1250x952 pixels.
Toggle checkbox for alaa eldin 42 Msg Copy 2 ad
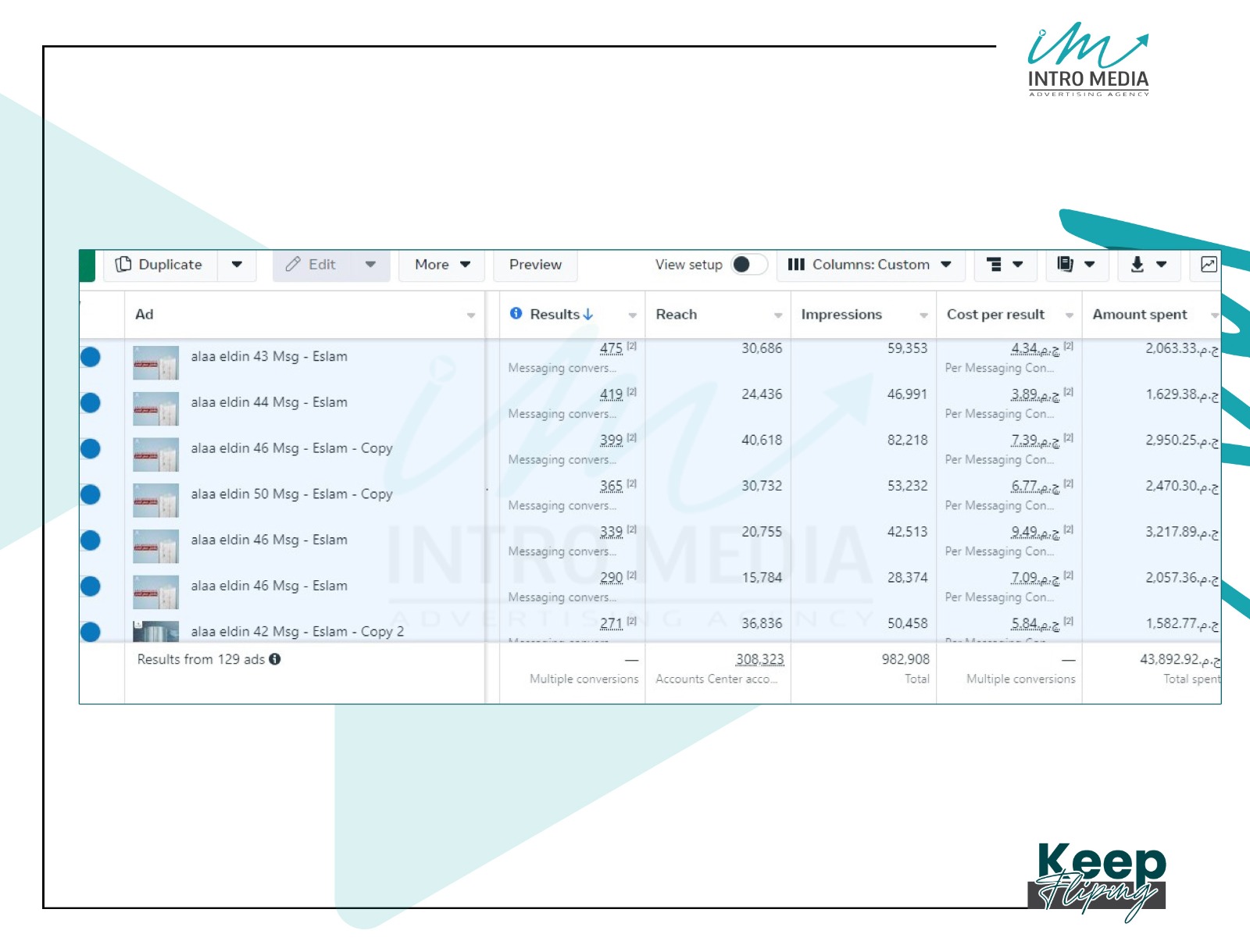pos(91,631)
